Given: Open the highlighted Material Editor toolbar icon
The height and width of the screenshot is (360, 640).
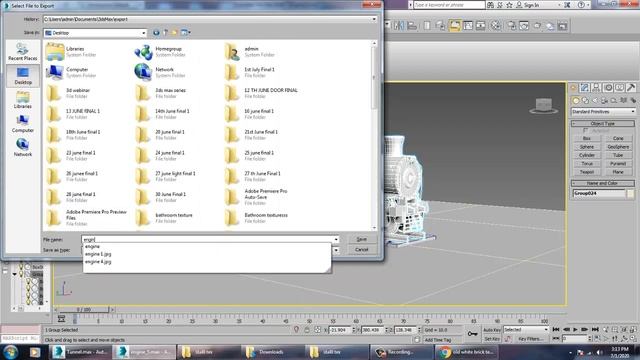Looking at the screenshot, I should tap(455, 26).
